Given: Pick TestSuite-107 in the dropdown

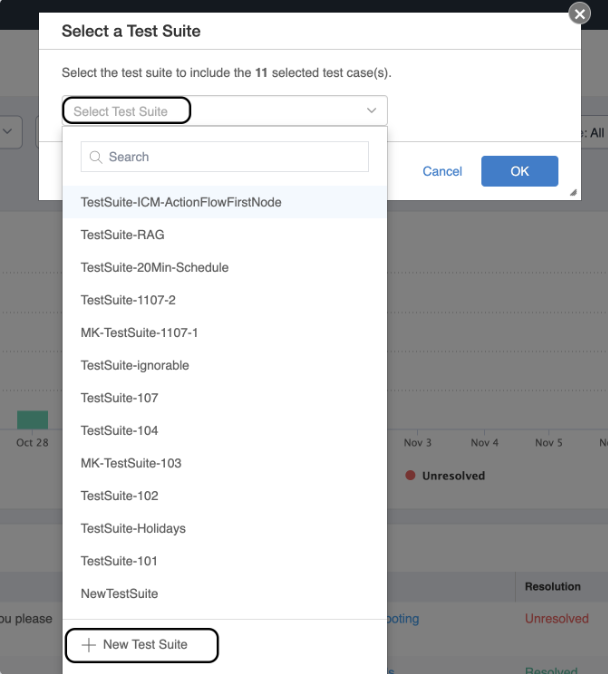Looking at the screenshot, I should pos(119,398).
